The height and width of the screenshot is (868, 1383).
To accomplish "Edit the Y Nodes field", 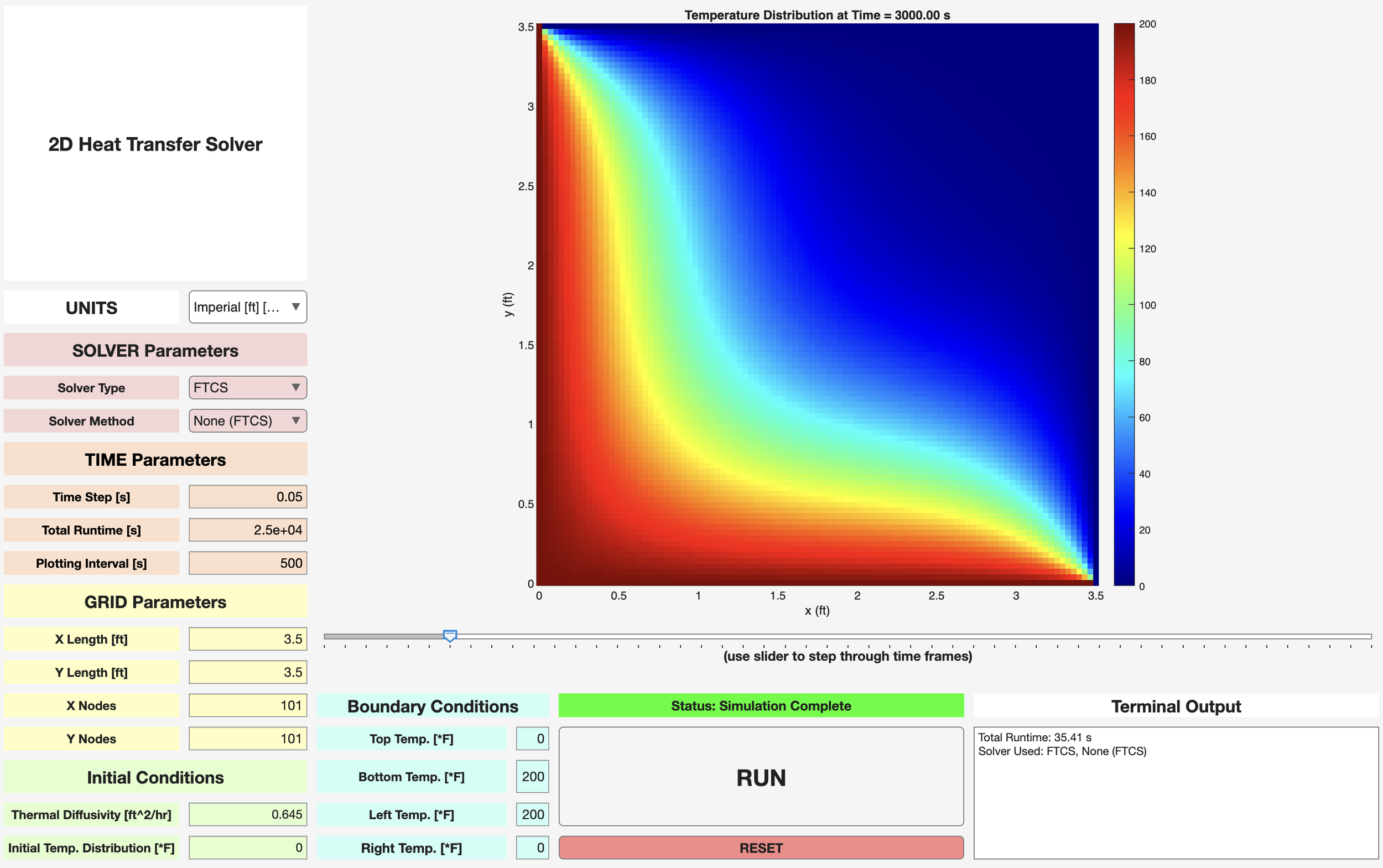I will (x=247, y=739).
